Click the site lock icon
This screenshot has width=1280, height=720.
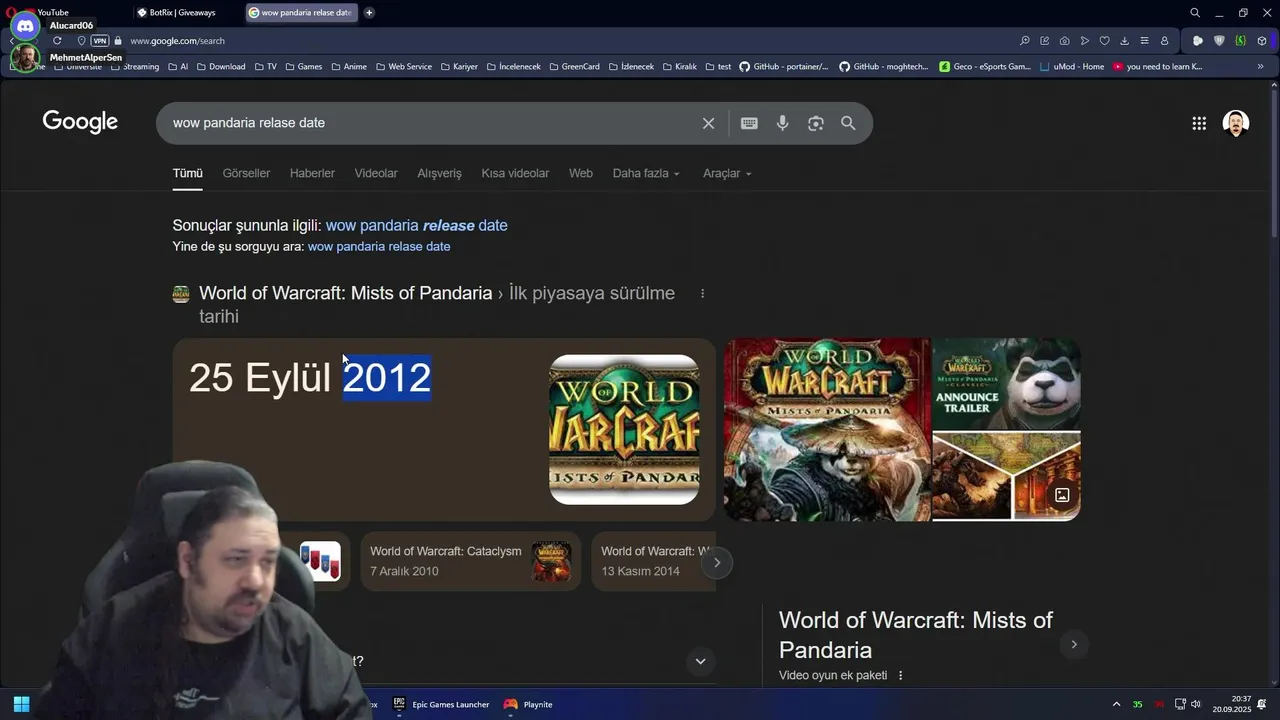pos(118,41)
